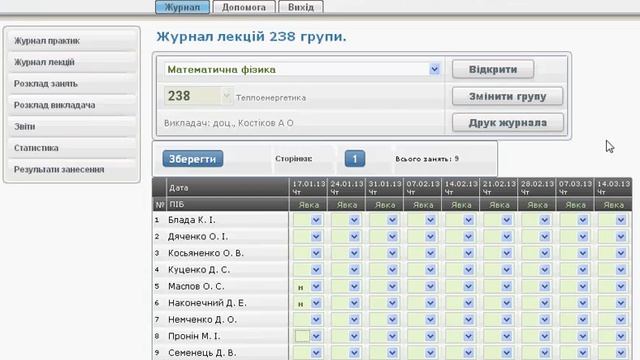Open the Допомога tab
This screenshot has height=360, width=640.
[244, 7]
